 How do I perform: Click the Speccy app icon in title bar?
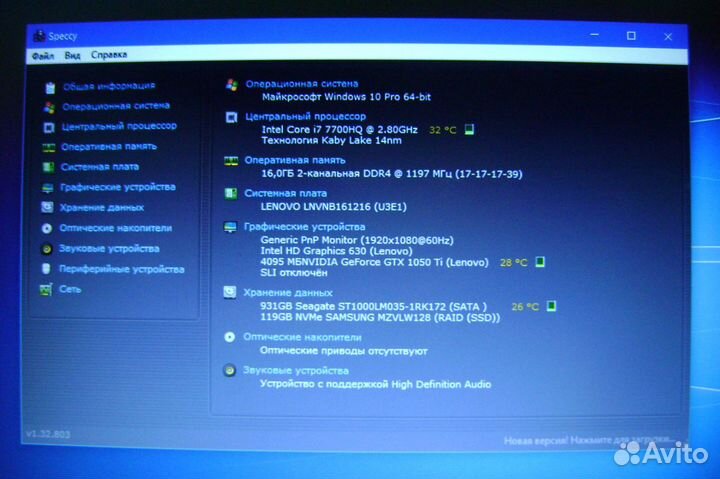(x=39, y=36)
